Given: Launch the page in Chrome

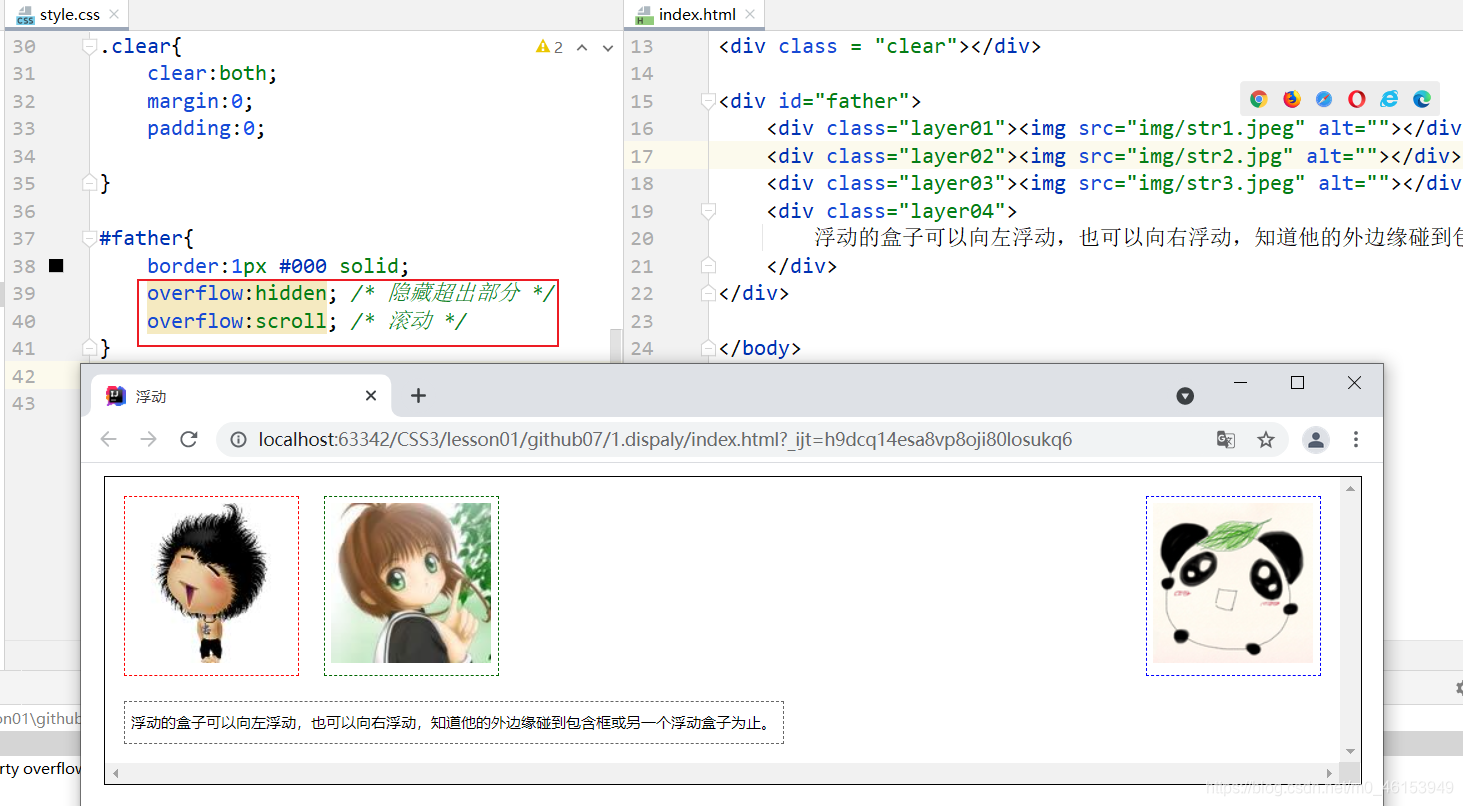Looking at the screenshot, I should tap(1258, 99).
